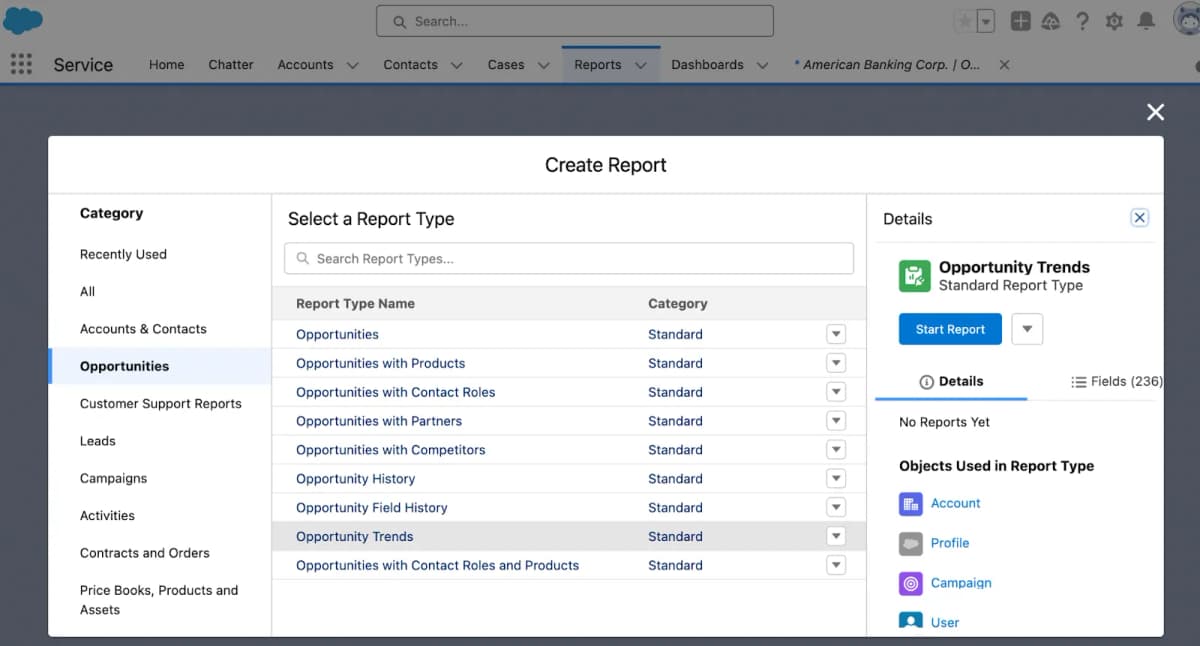Expand the Dashboards tab dropdown chevron
This screenshot has width=1200, height=646.
point(762,65)
